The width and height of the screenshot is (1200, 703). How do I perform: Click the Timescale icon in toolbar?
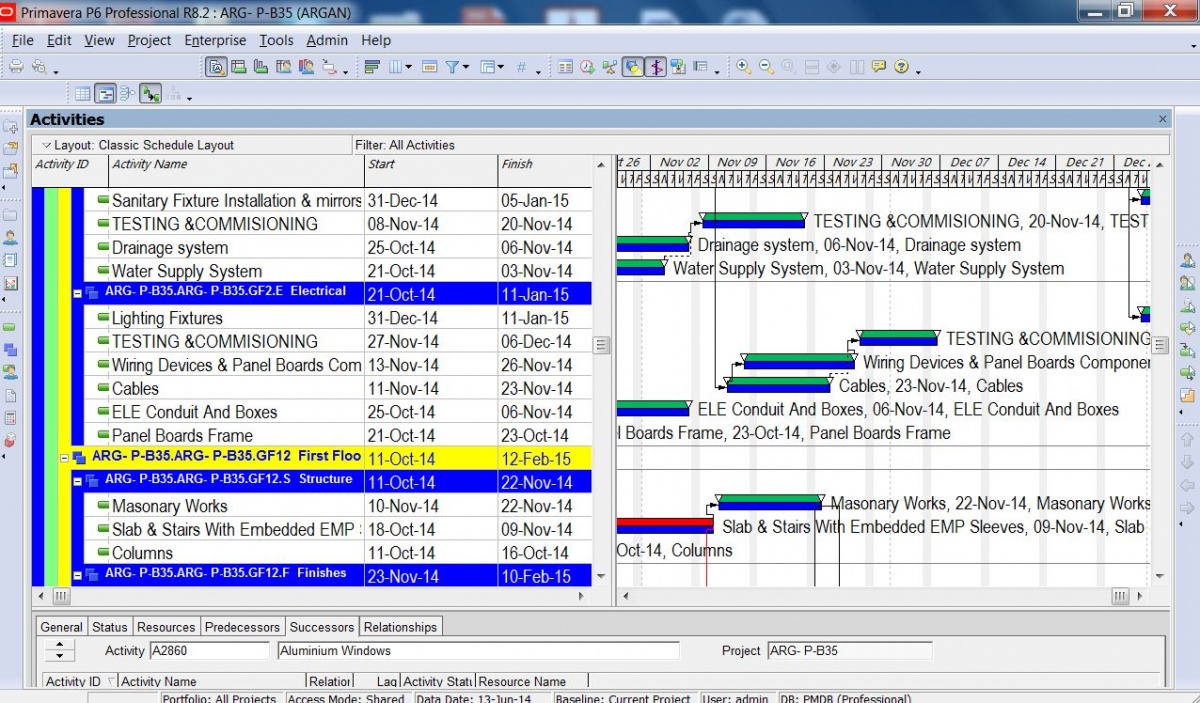430,67
